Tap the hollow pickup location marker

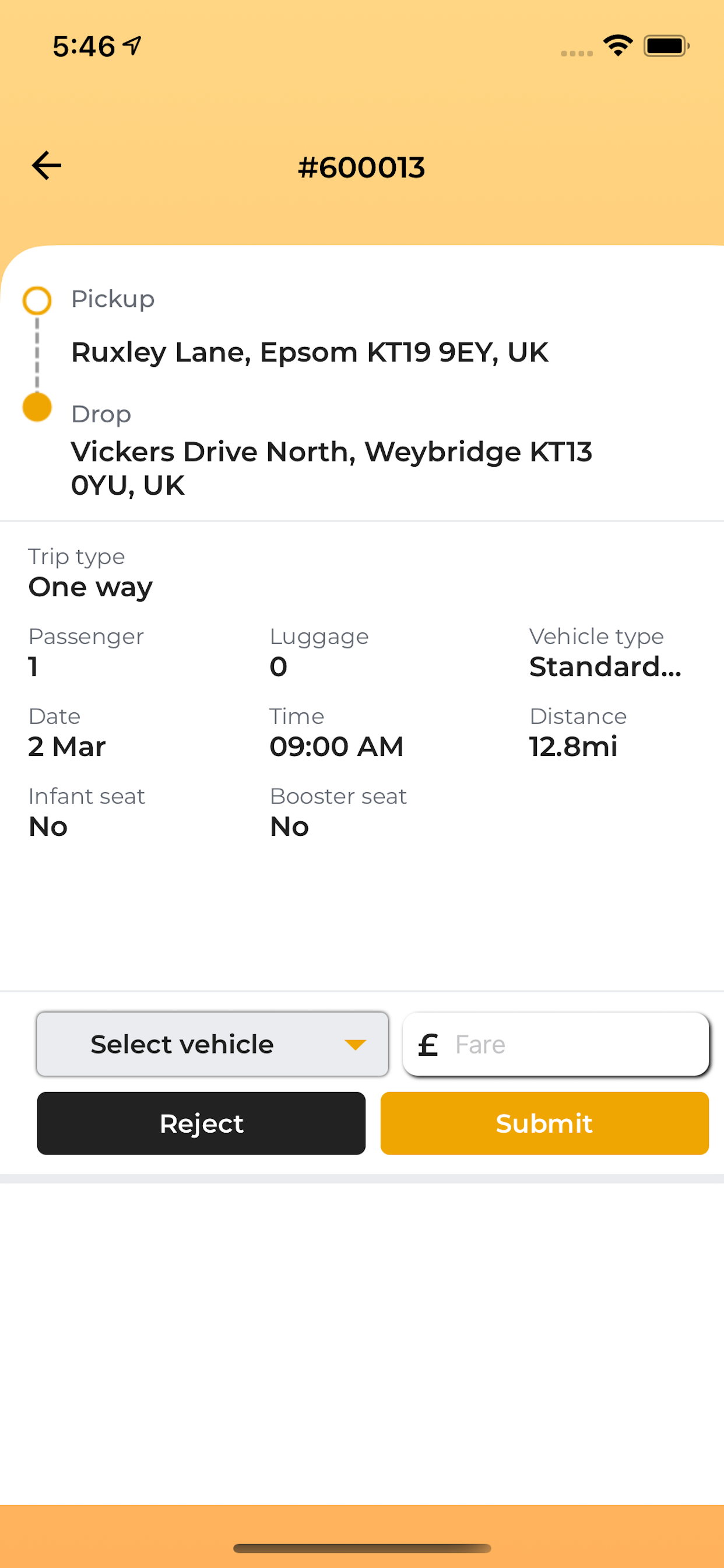coord(37,300)
